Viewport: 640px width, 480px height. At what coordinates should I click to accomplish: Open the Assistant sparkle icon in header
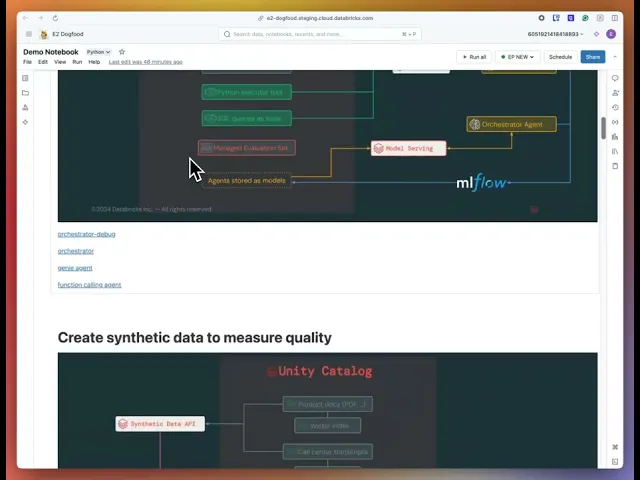[x=596, y=34]
